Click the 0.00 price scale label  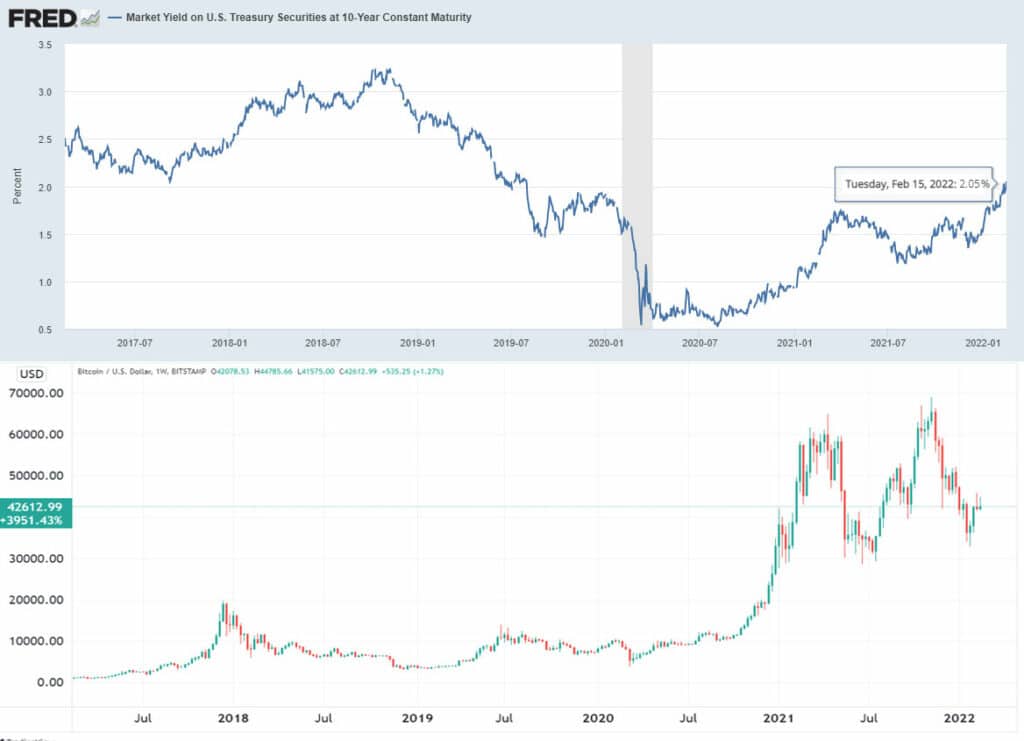pyautogui.click(x=50, y=682)
